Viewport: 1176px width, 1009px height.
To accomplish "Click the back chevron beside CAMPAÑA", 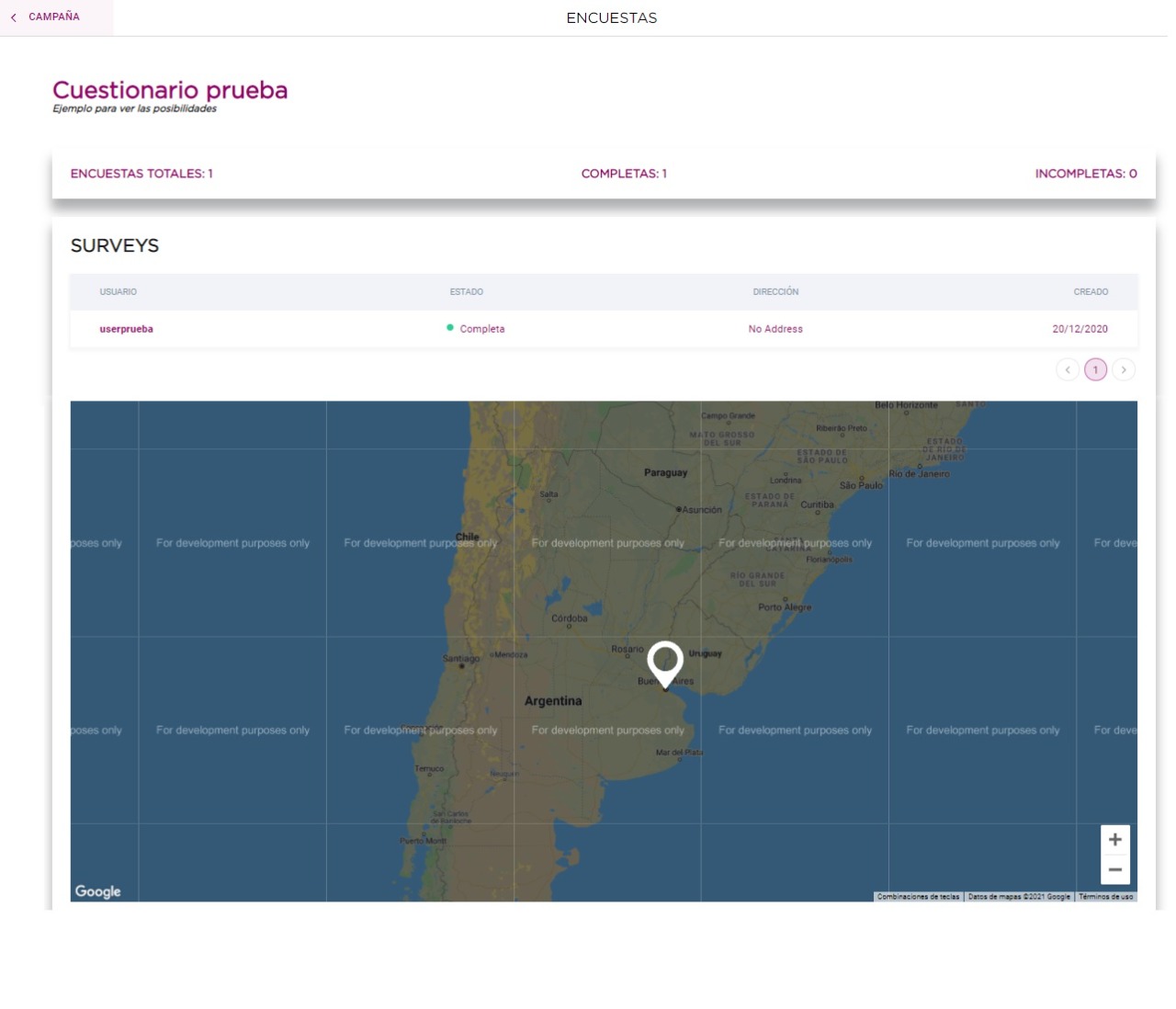I will pos(14,17).
